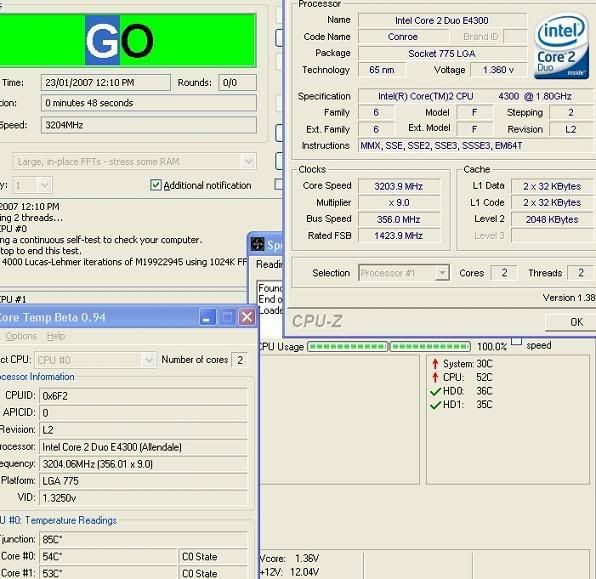Click the green check beside HD0
Image resolution: width=596 pixels, height=579 pixels.
point(436,391)
